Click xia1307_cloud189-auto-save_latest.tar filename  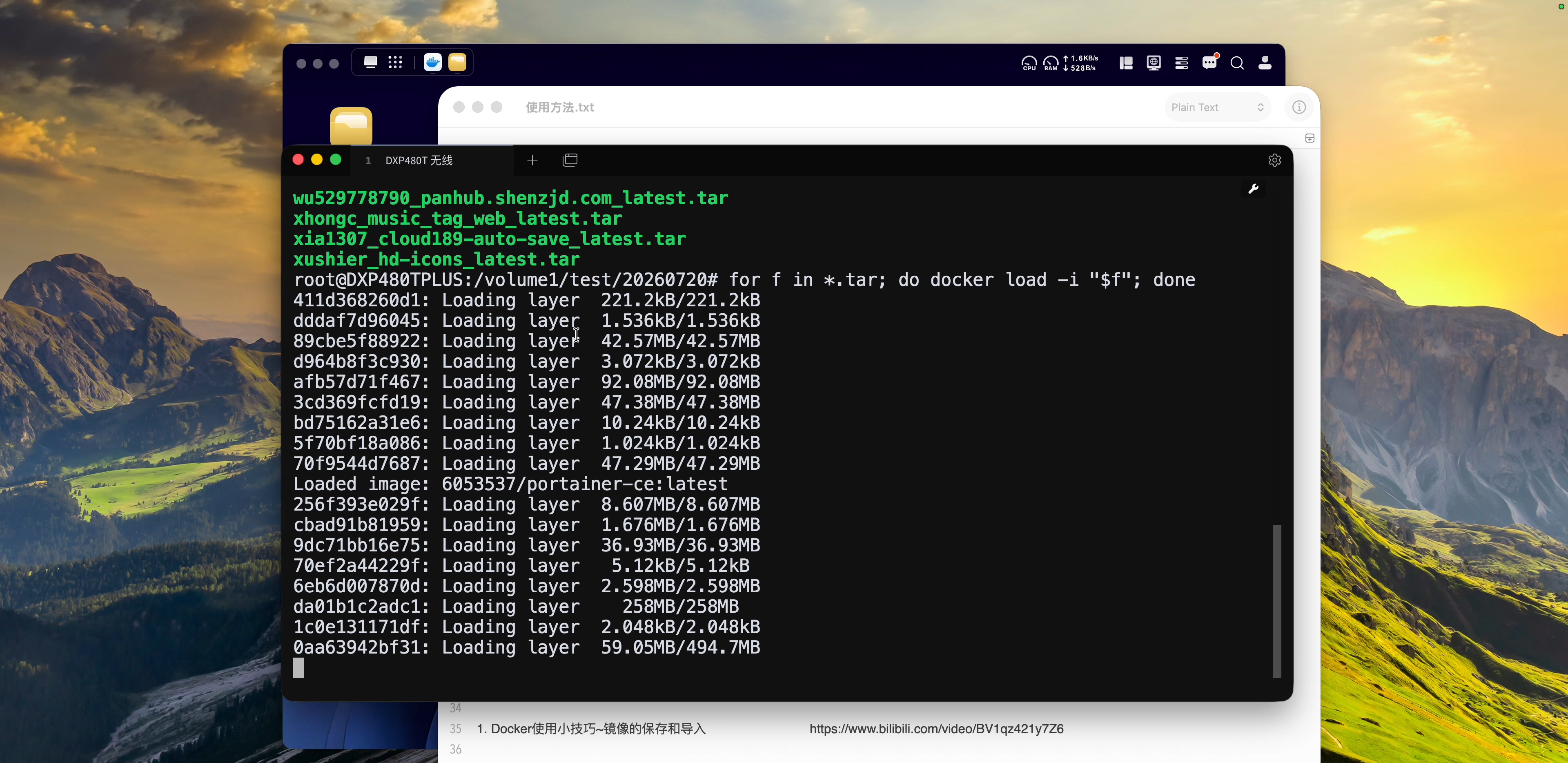click(489, 239)
